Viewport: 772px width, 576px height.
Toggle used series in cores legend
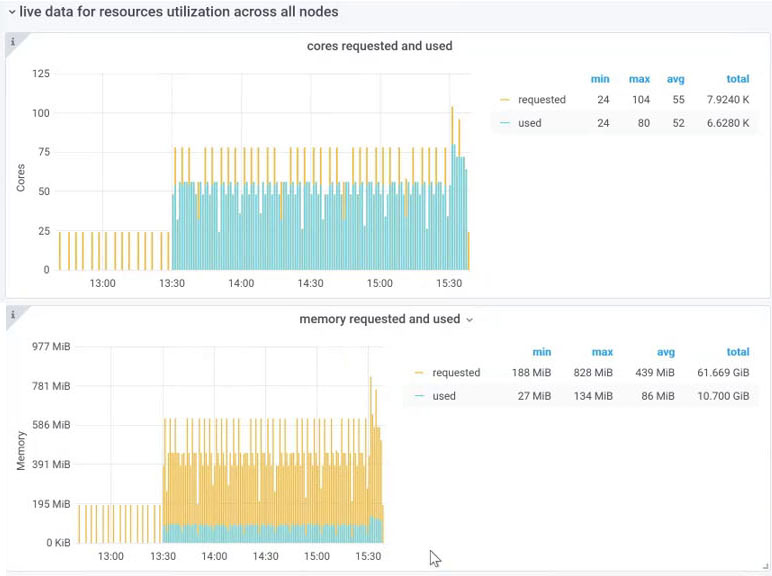529,123
